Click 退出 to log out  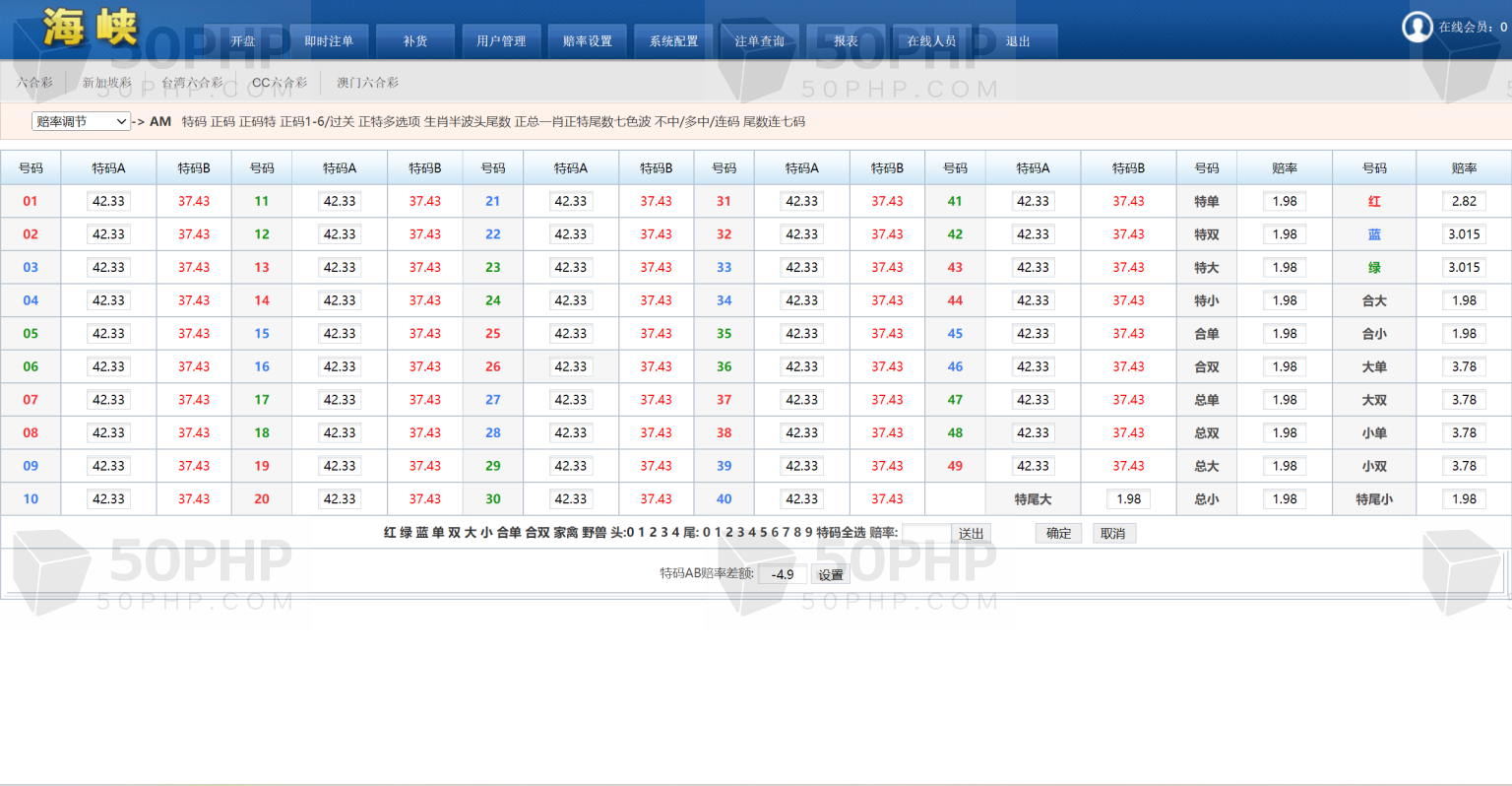[x=1017, y=41]
